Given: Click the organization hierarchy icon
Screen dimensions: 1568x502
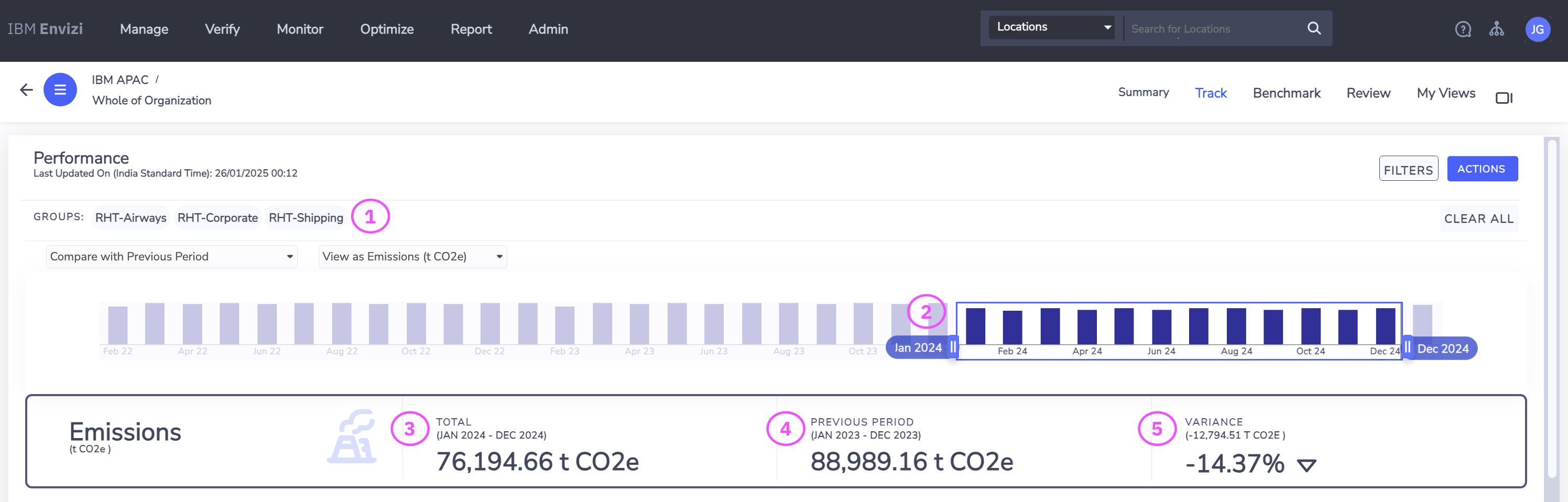Looking at the screenshot, I should [x=1496, y=29].
